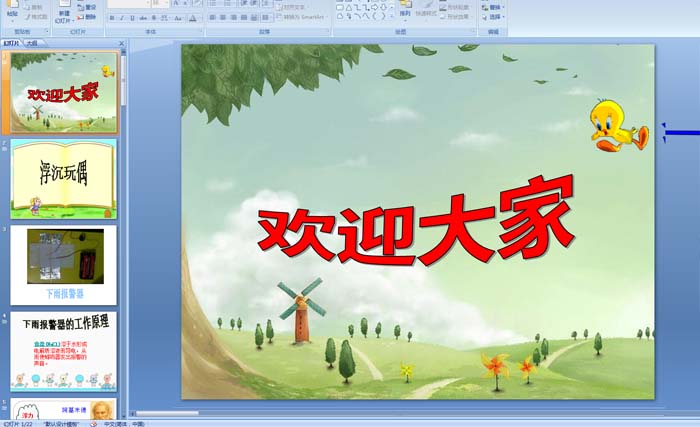Click the thumbnail pane scroll down arrow
The image size is (700, 427).
[124, 415]
